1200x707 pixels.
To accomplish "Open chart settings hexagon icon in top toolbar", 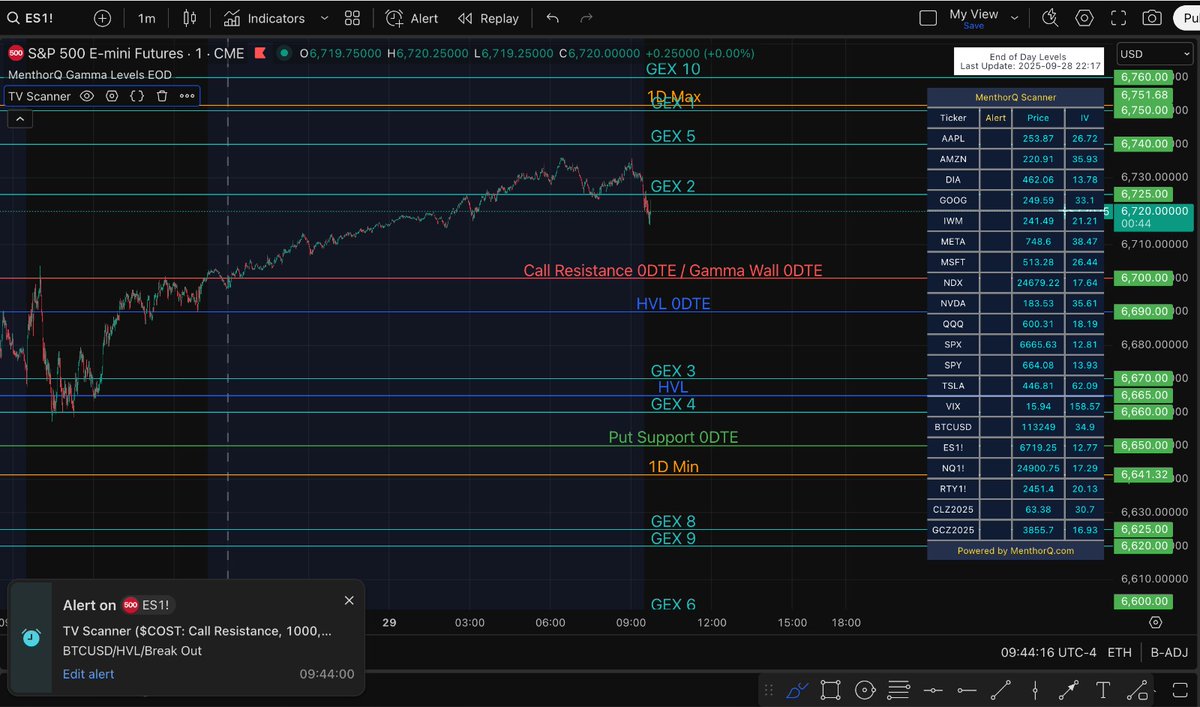I will pos(1084,18).
